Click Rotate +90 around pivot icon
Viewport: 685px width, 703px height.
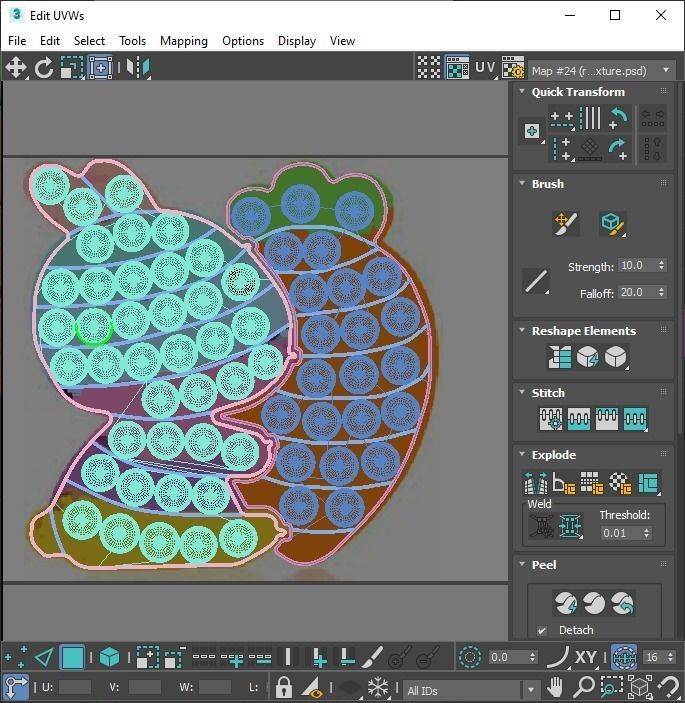618,118
